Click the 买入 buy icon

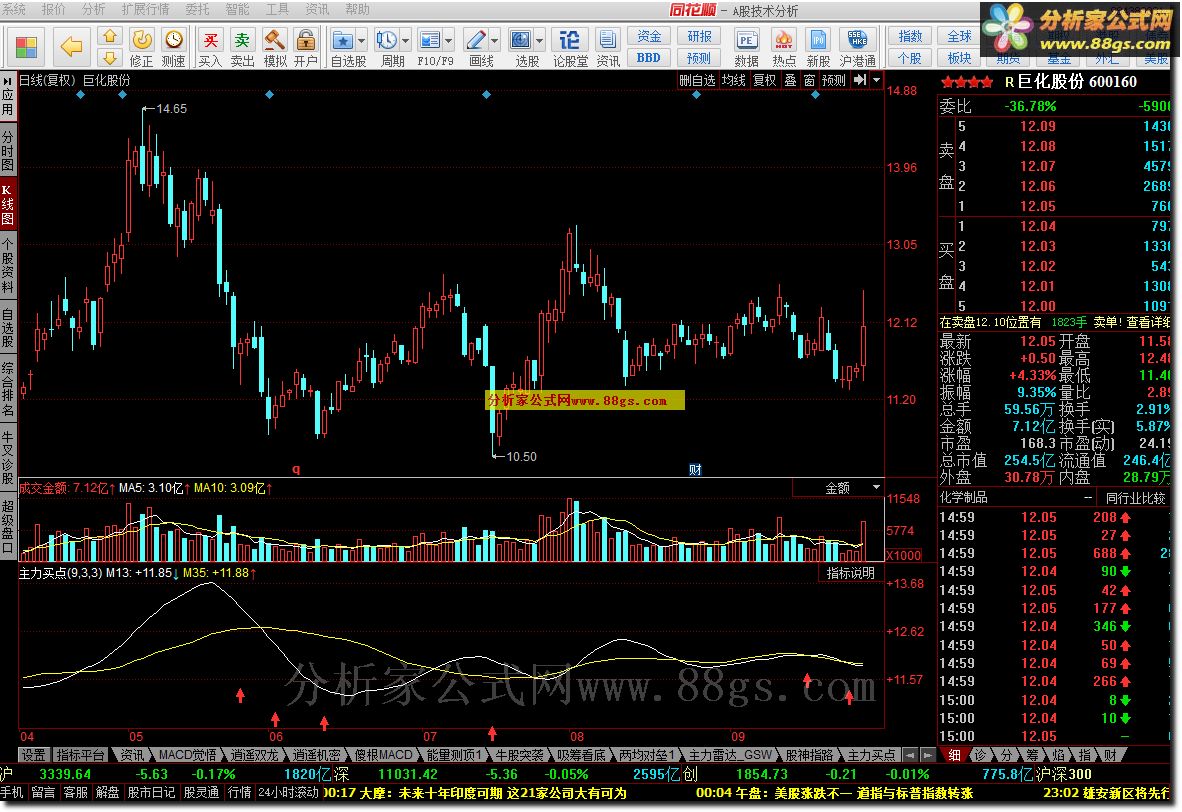pyautogui.click(x=210, y=47)
